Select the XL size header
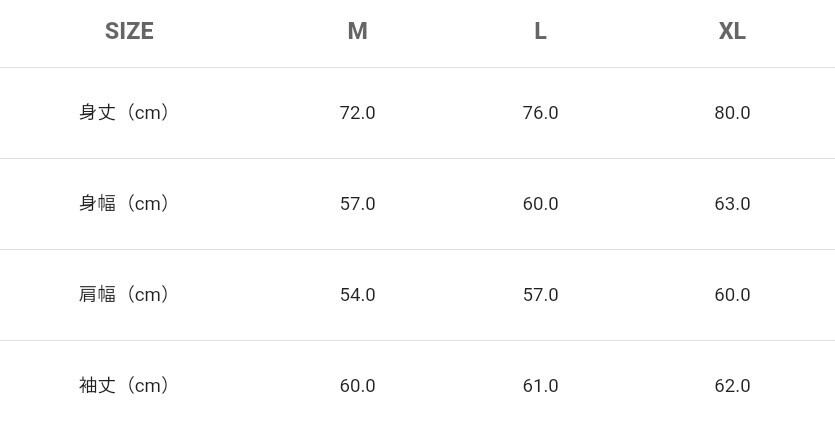 (x=732, y=31)
